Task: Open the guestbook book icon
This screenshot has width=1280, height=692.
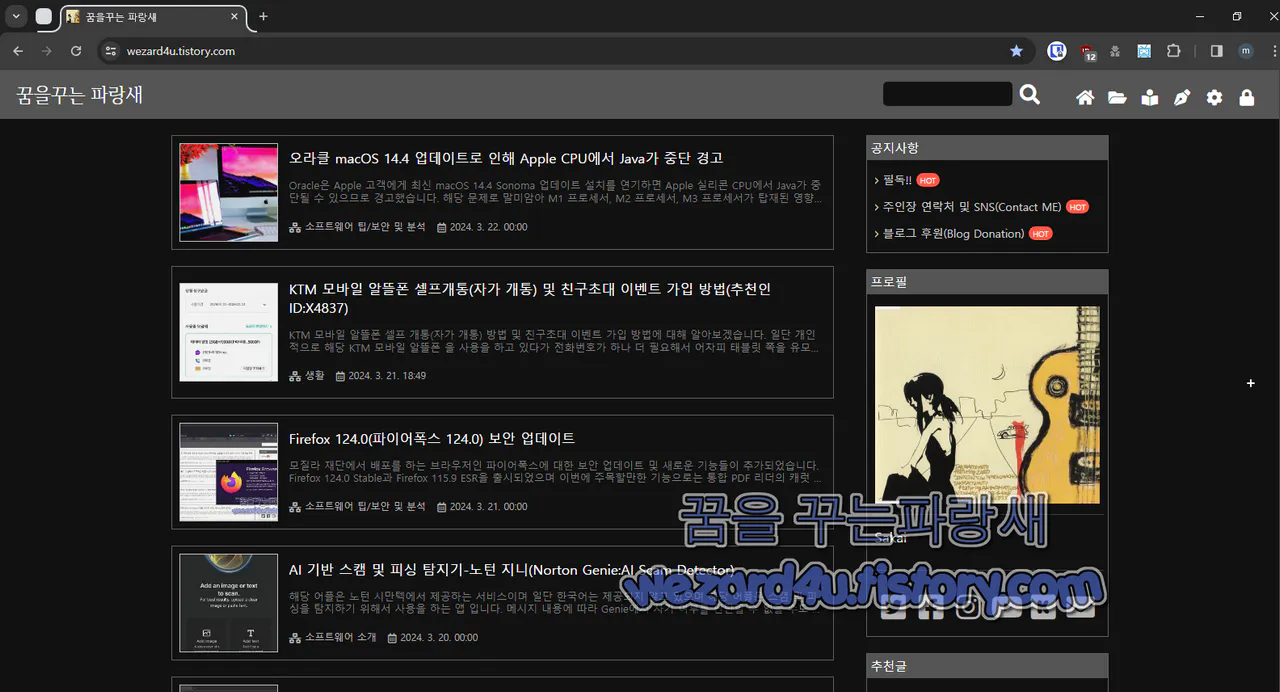Action: click(1149, 97)
